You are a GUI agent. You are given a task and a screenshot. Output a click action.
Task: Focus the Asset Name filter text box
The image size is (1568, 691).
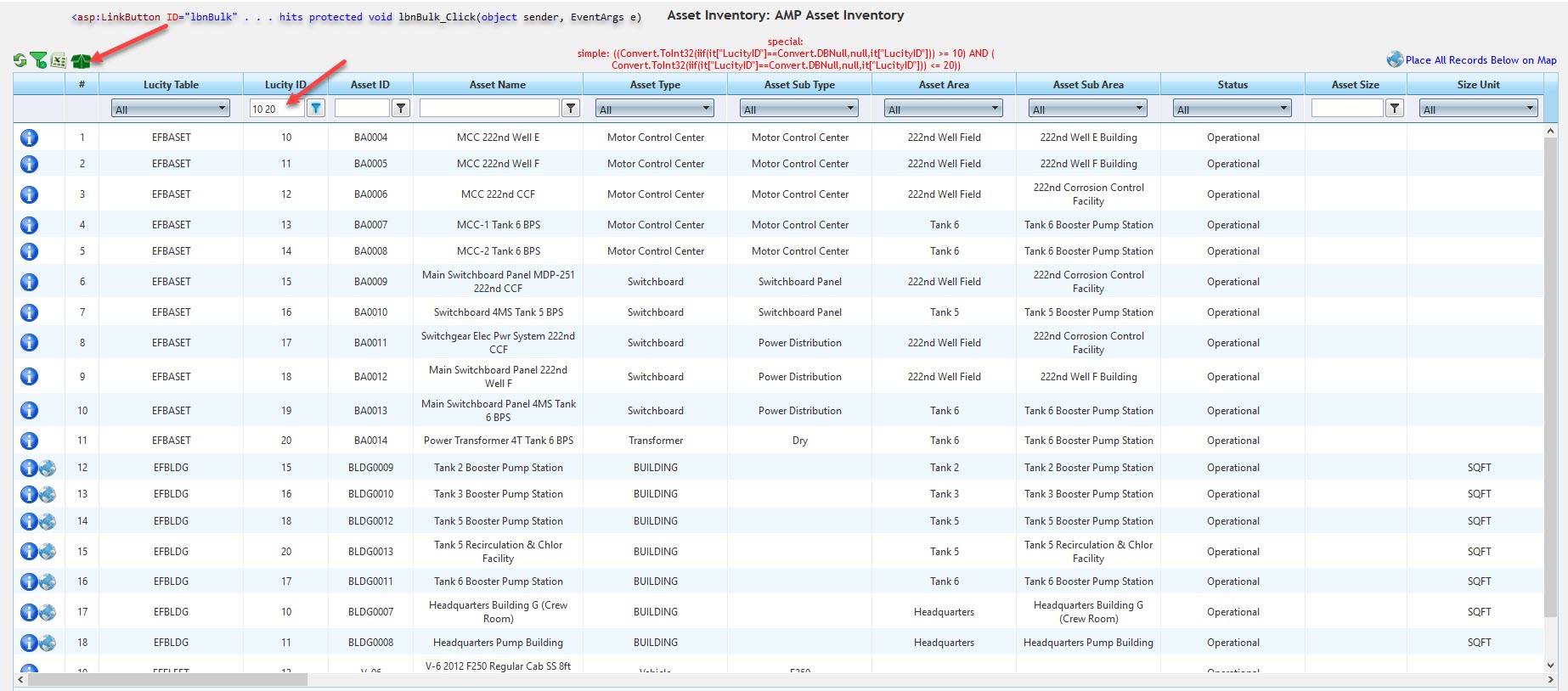point(489,108)
